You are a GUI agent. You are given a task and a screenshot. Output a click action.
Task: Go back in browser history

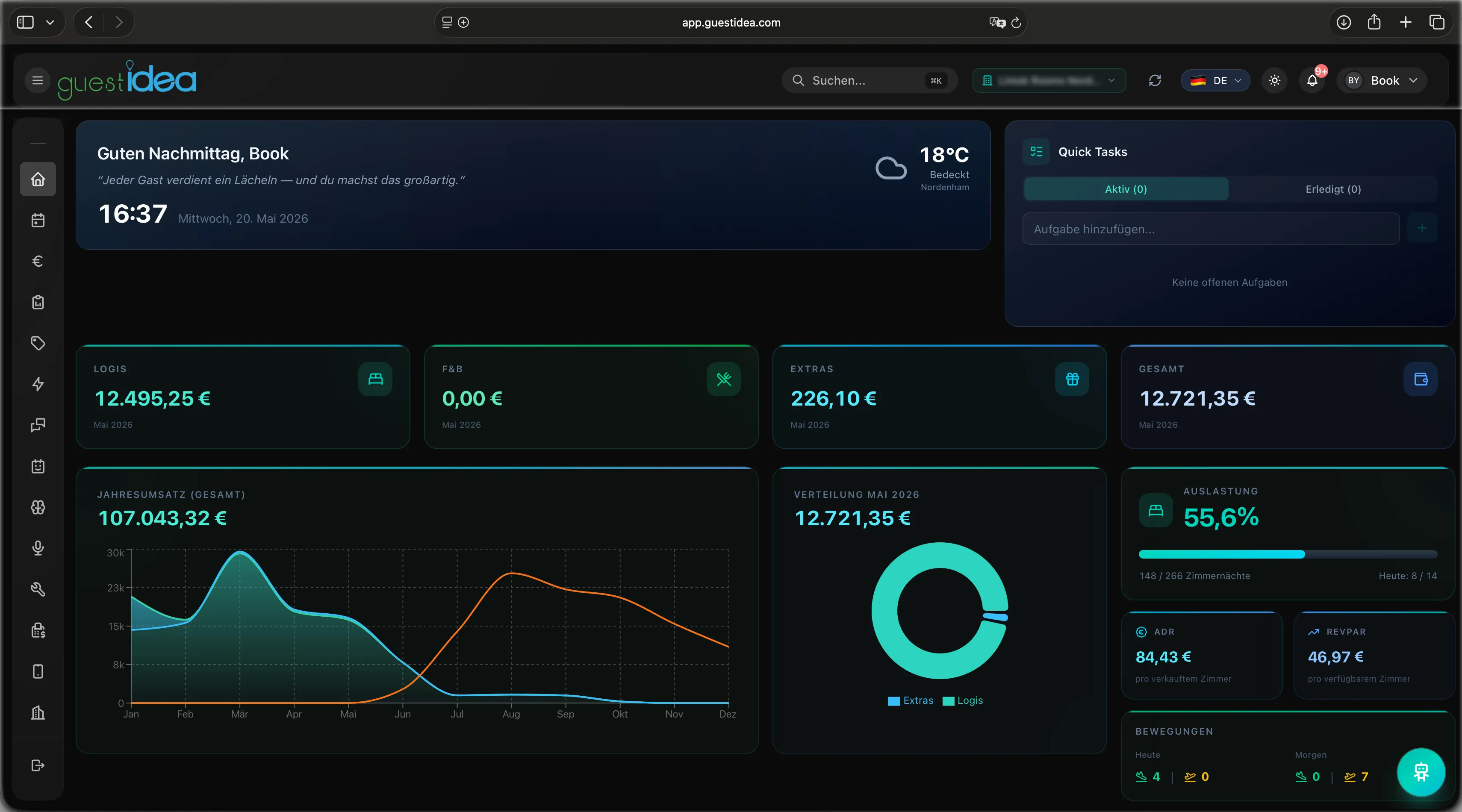click(89, 22)
